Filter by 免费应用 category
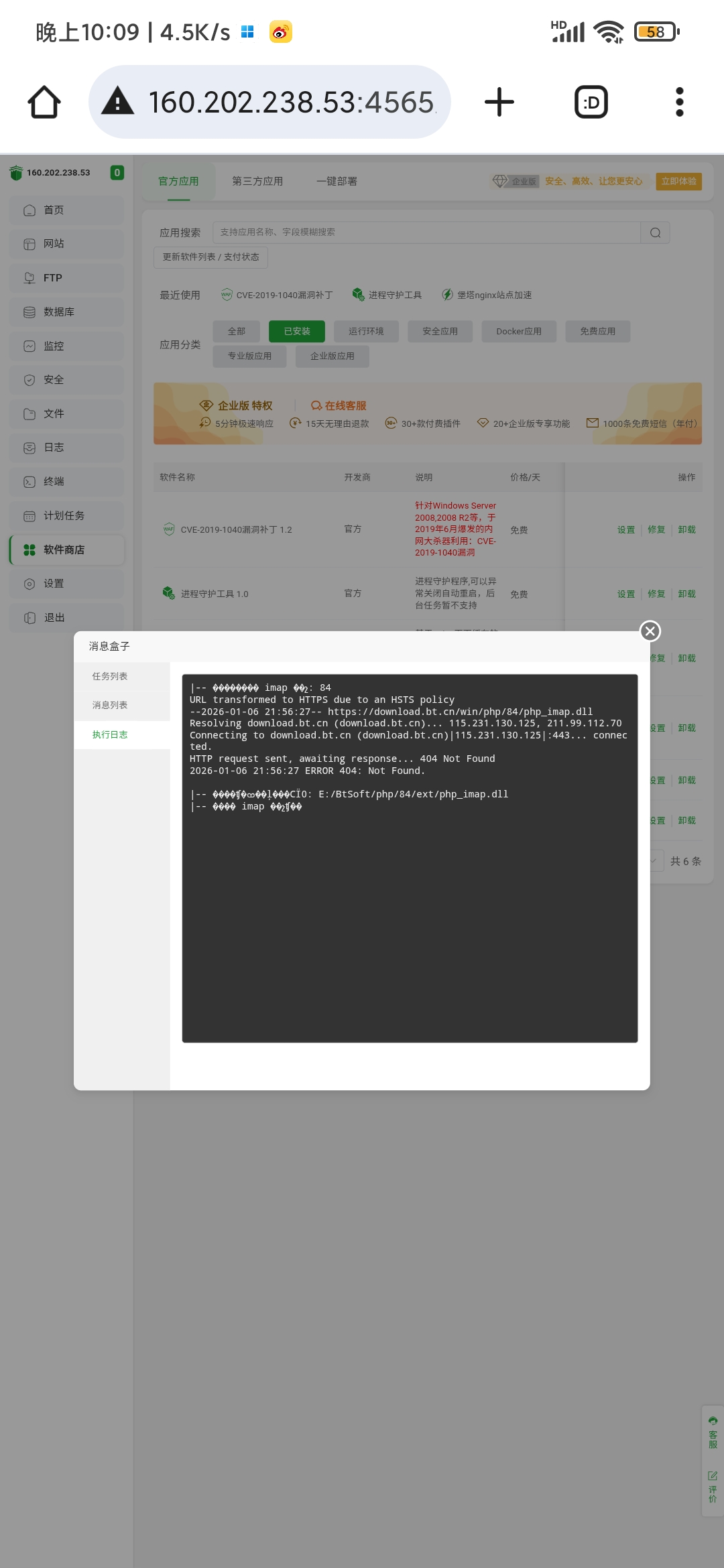 [597, 332]
